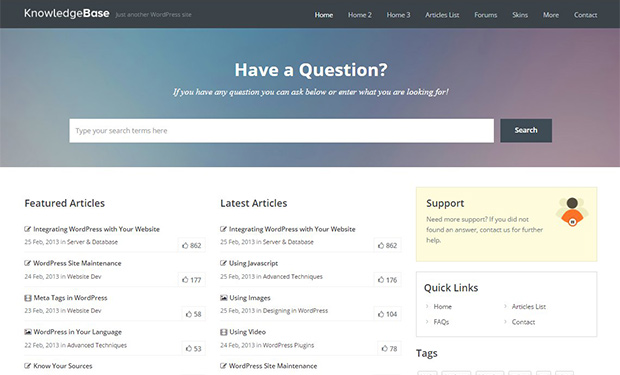Expand the More menu item
Viewport: 620px width, 375px height.
coord(551,15)
